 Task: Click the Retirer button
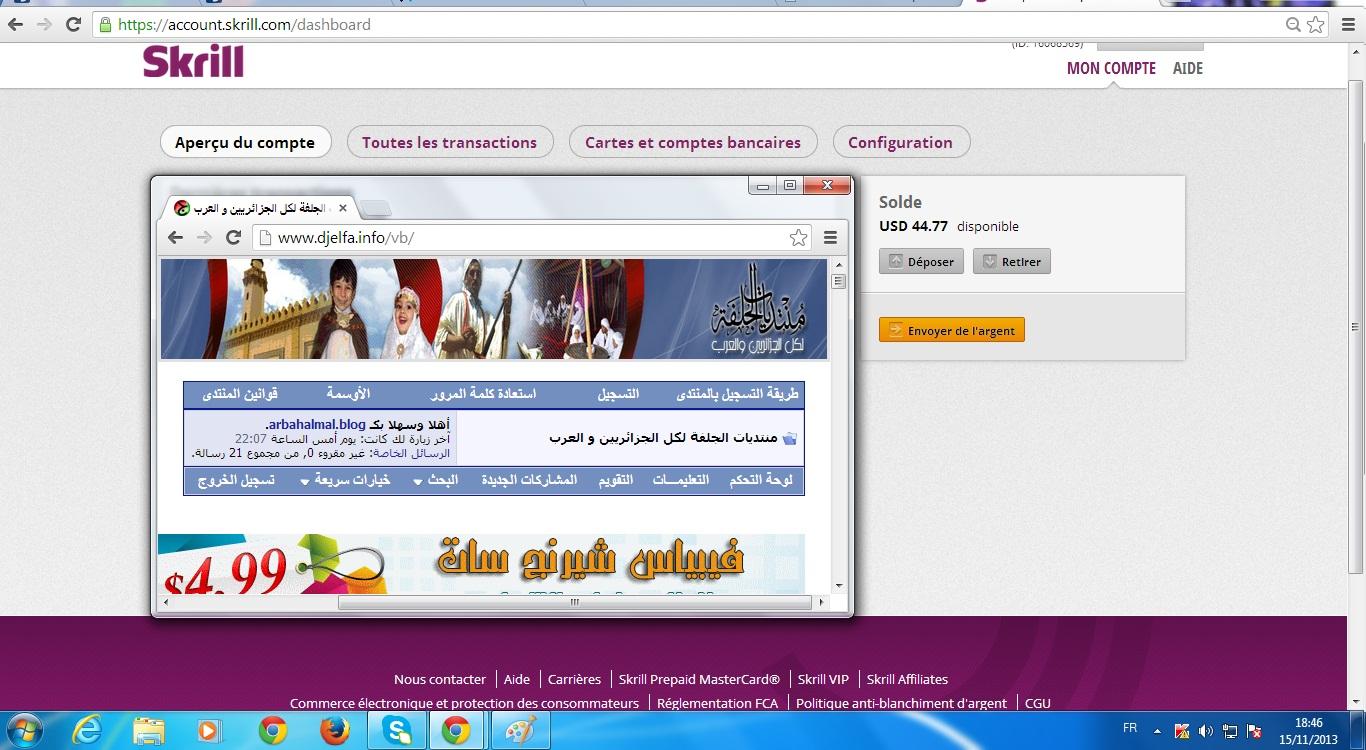pos(1011,261)
